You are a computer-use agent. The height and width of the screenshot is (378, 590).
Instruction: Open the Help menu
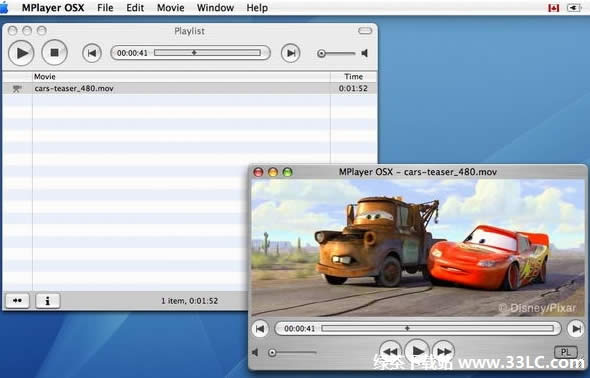[257, 8]
